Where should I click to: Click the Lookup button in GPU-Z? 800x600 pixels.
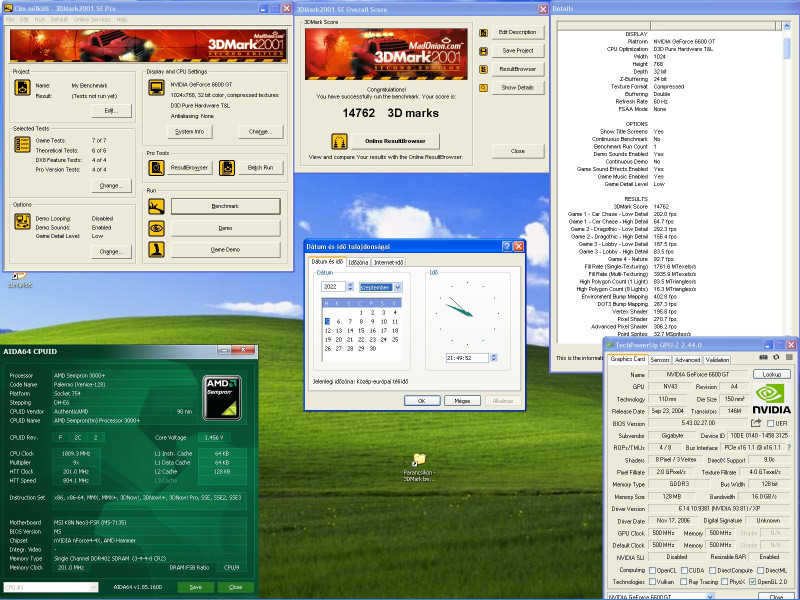771,374
